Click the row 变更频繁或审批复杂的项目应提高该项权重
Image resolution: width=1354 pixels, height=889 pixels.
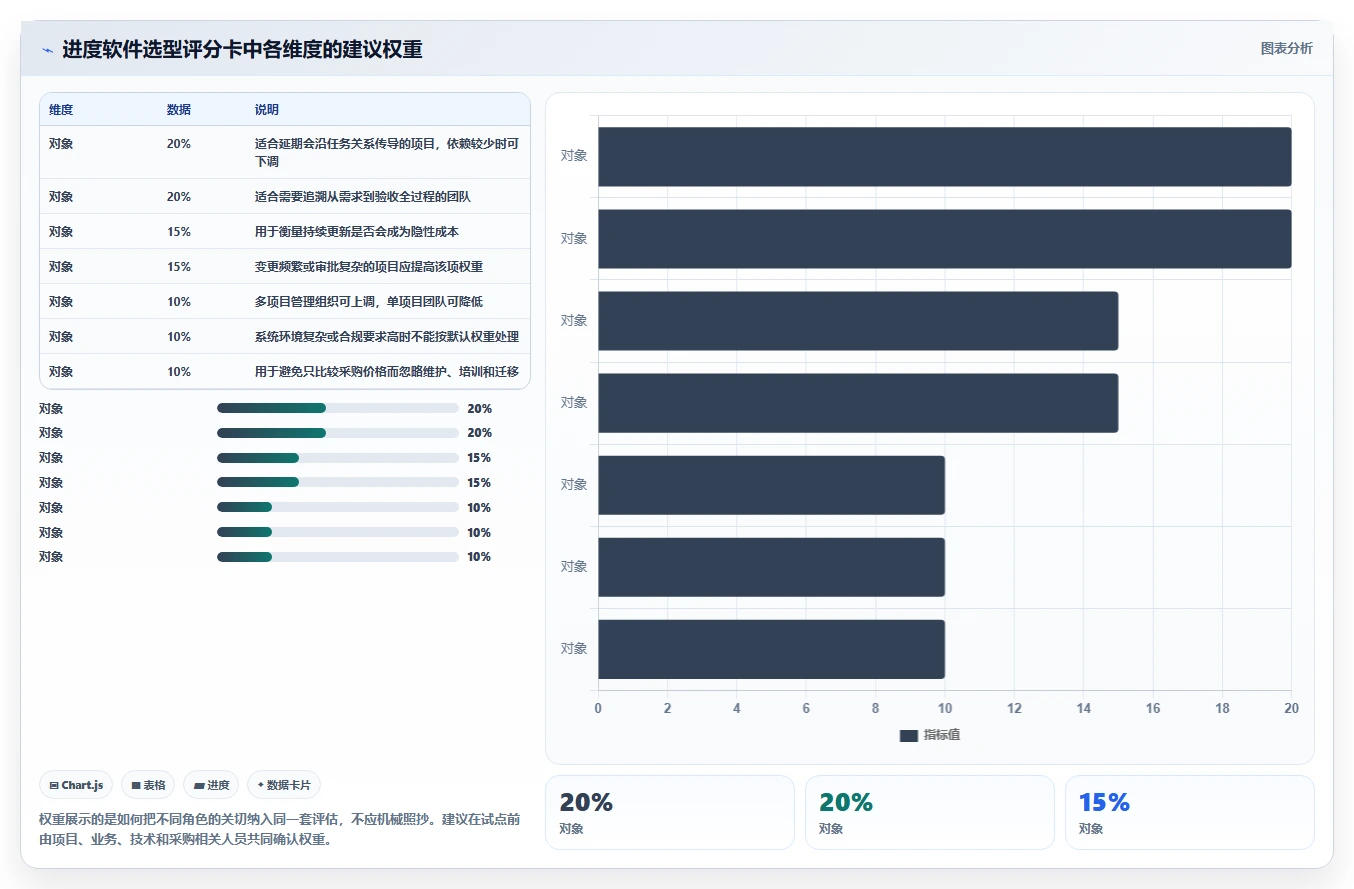285,266
